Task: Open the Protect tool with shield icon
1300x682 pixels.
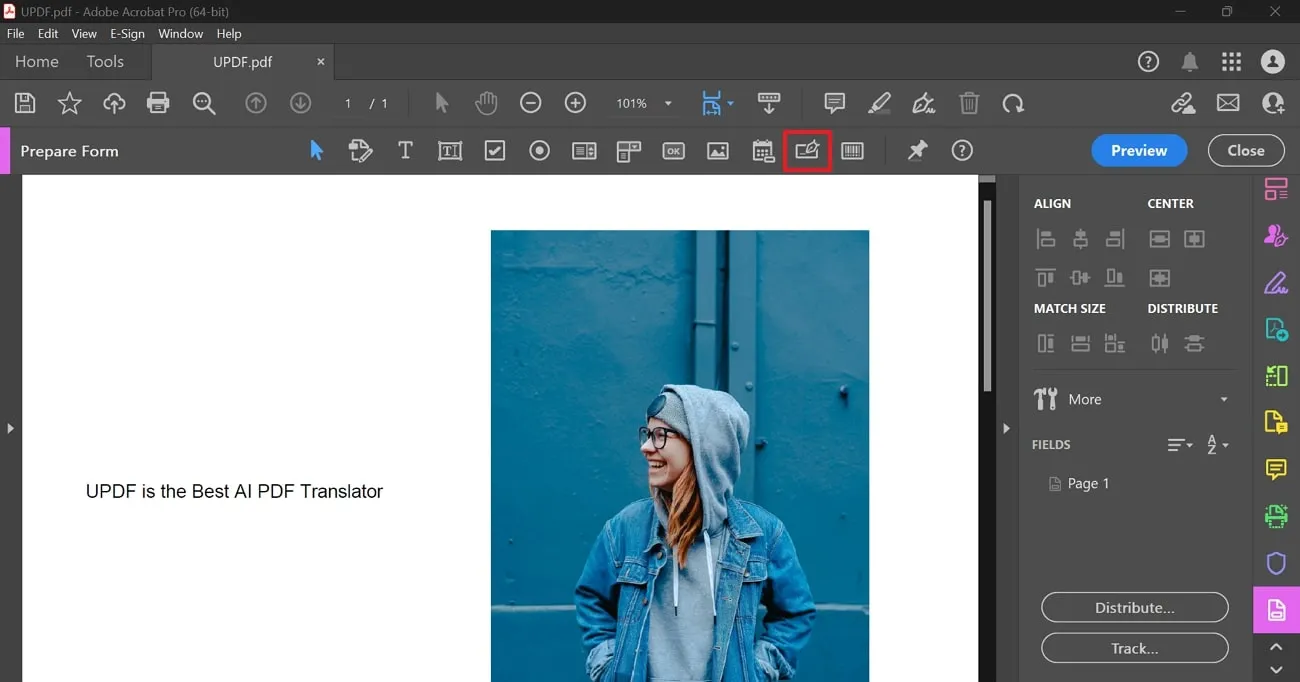Action: [1275, 562]
